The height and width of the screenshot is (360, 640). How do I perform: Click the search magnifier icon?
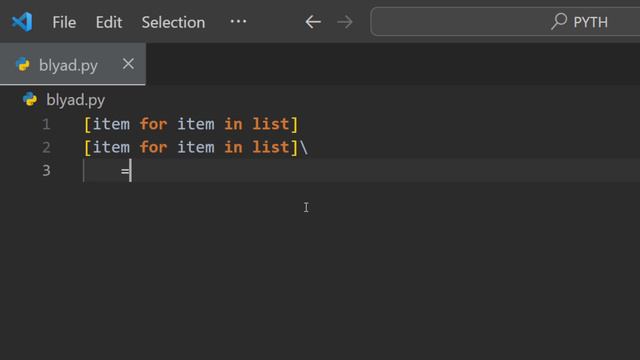click(x=559, y=21)
